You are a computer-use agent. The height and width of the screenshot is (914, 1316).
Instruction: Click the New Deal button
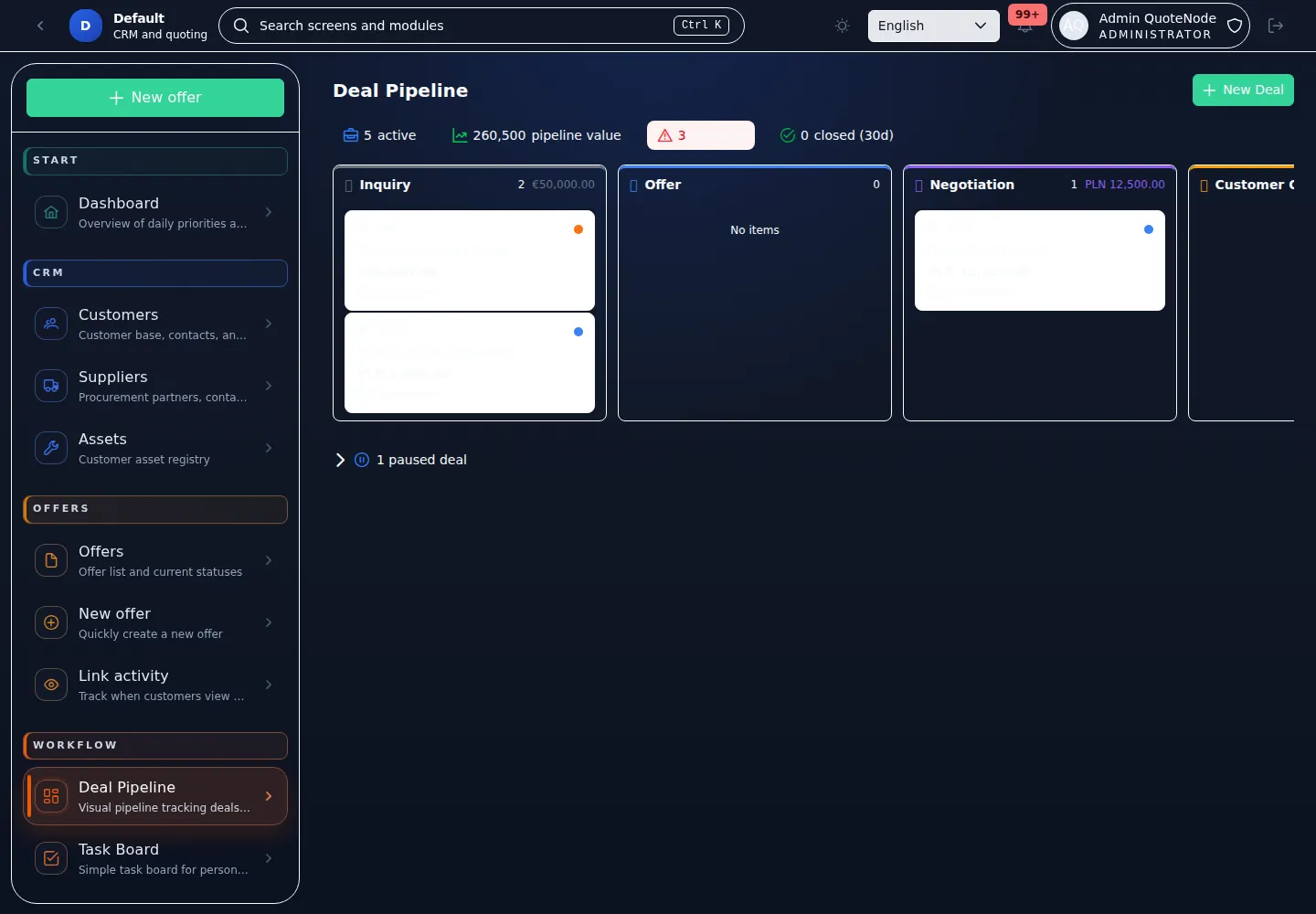(x=1243, y=90)
